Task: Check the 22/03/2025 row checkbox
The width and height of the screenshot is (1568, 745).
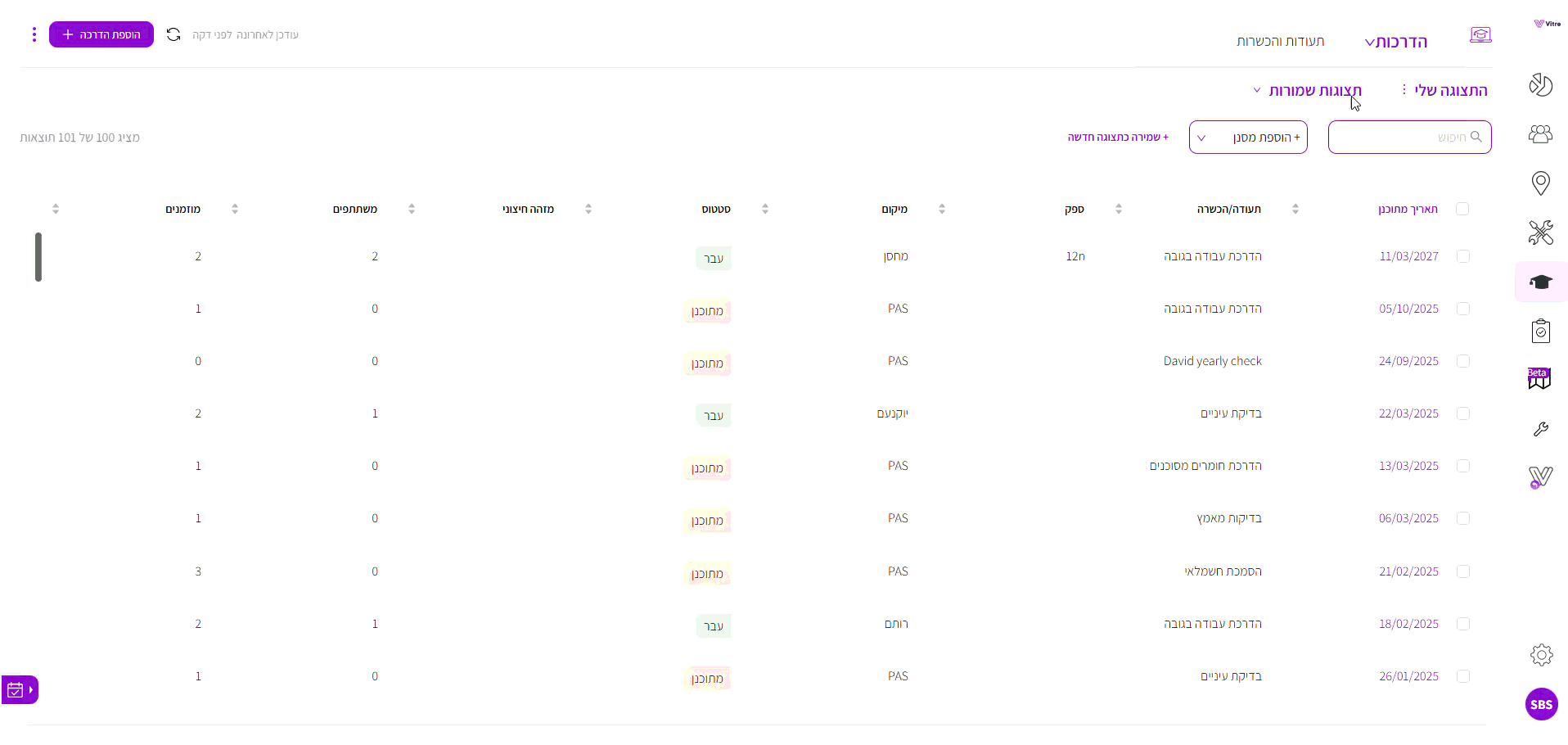Action: [1463, 413]
